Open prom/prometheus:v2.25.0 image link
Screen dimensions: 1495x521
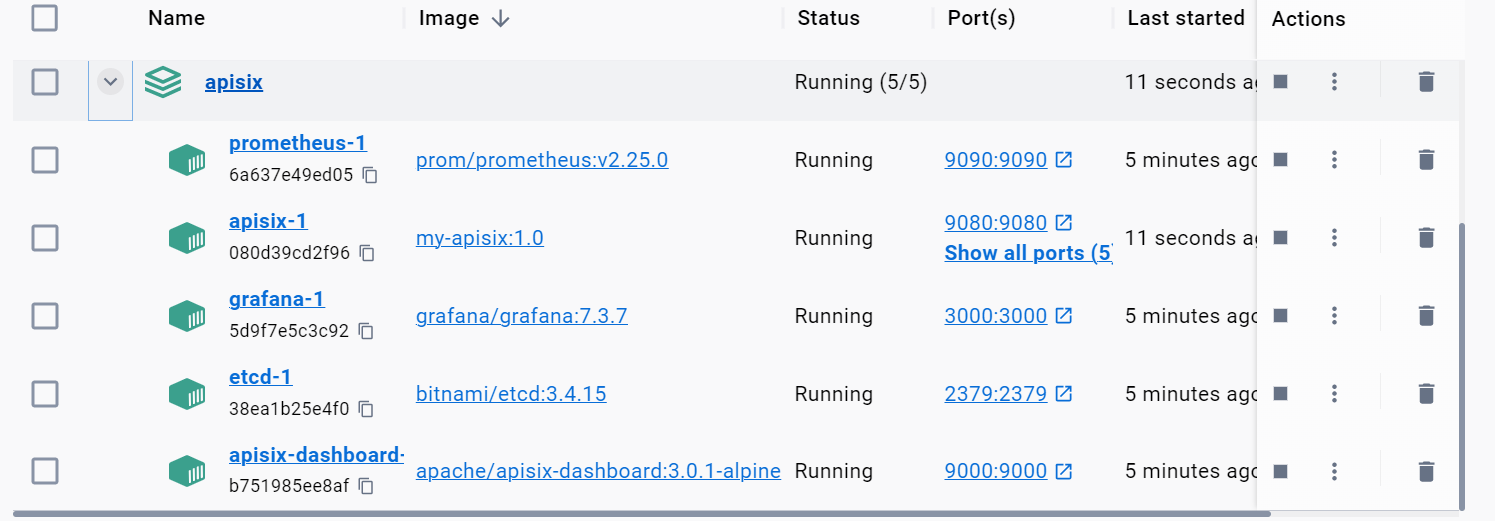(542, 160)
